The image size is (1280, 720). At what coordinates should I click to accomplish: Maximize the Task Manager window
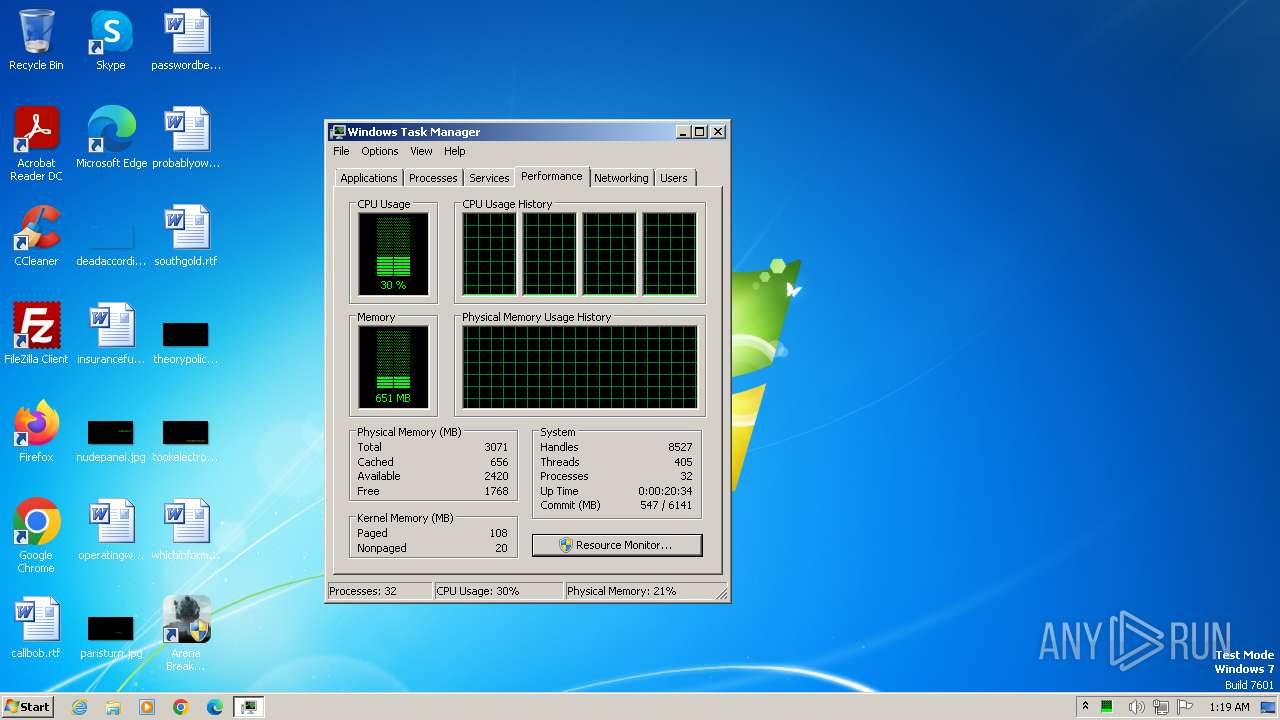pos(700,132)
